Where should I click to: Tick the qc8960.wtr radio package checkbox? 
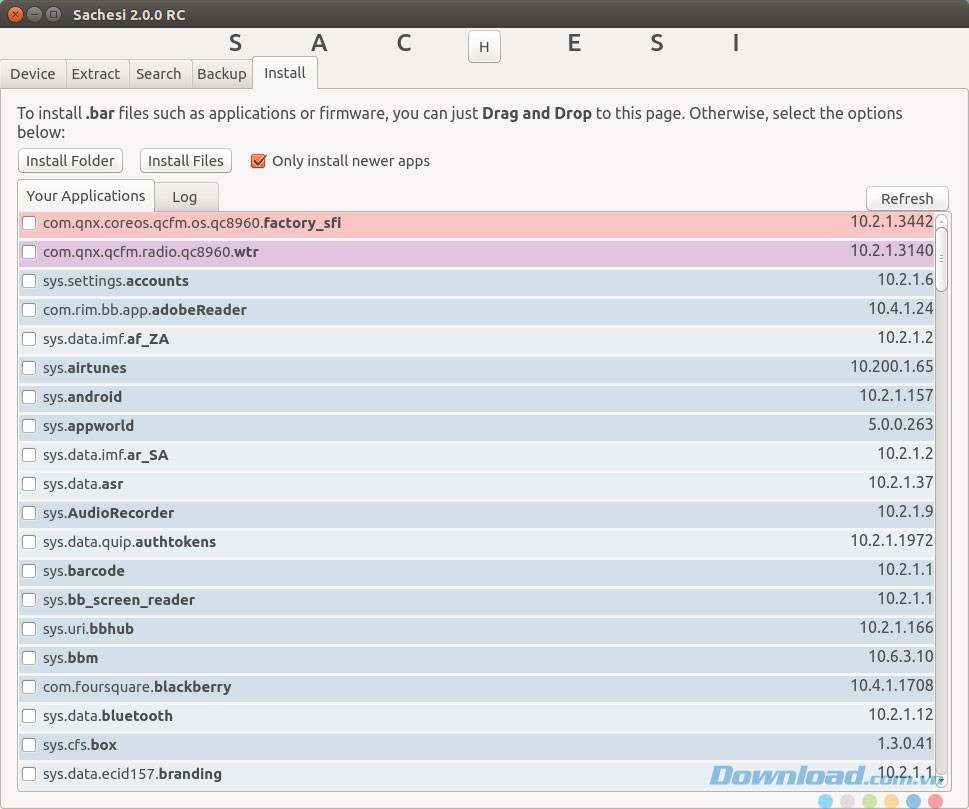tap(30, 252)
